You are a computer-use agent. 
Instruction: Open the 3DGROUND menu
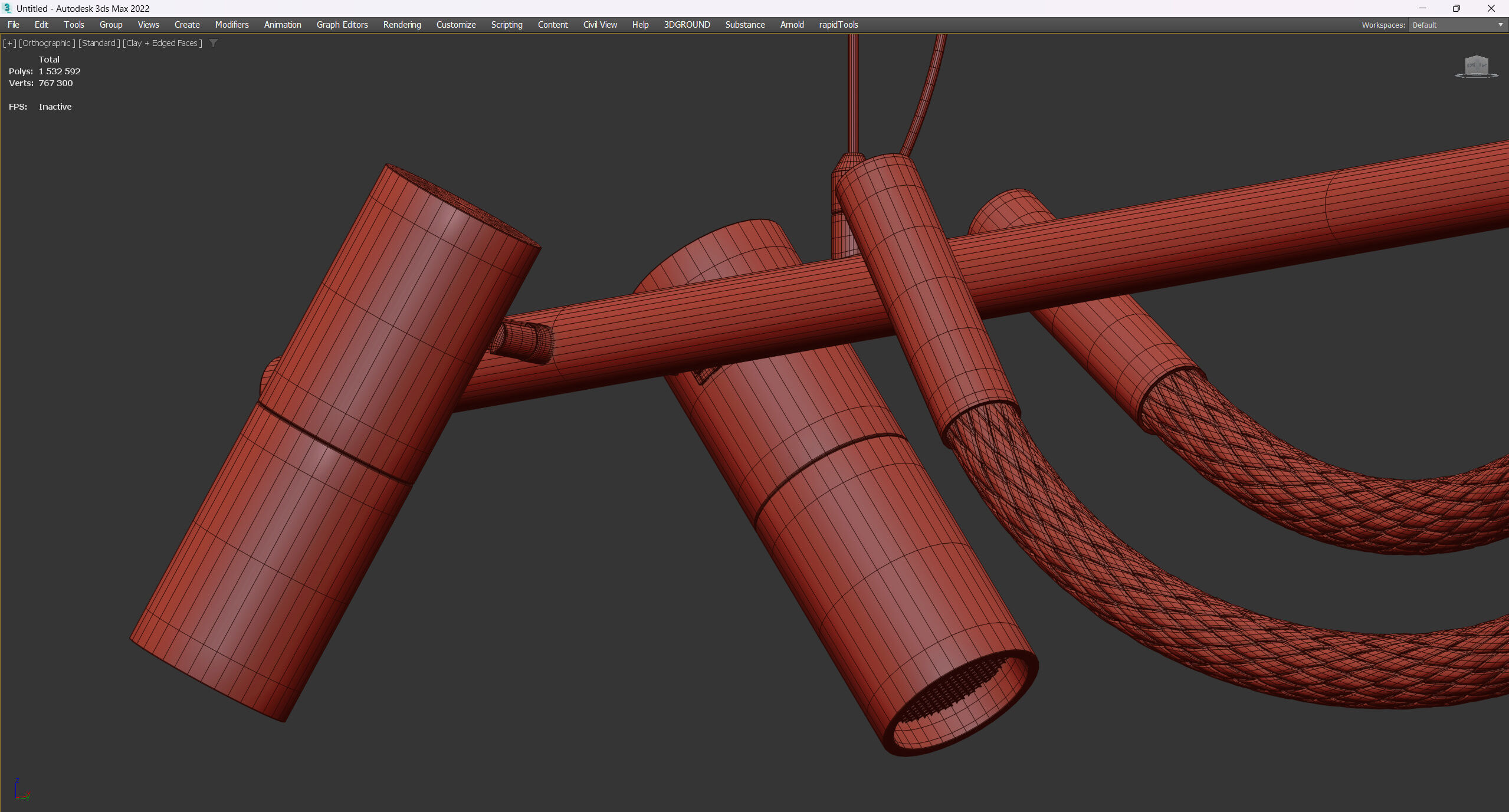[x=687, y=25]
